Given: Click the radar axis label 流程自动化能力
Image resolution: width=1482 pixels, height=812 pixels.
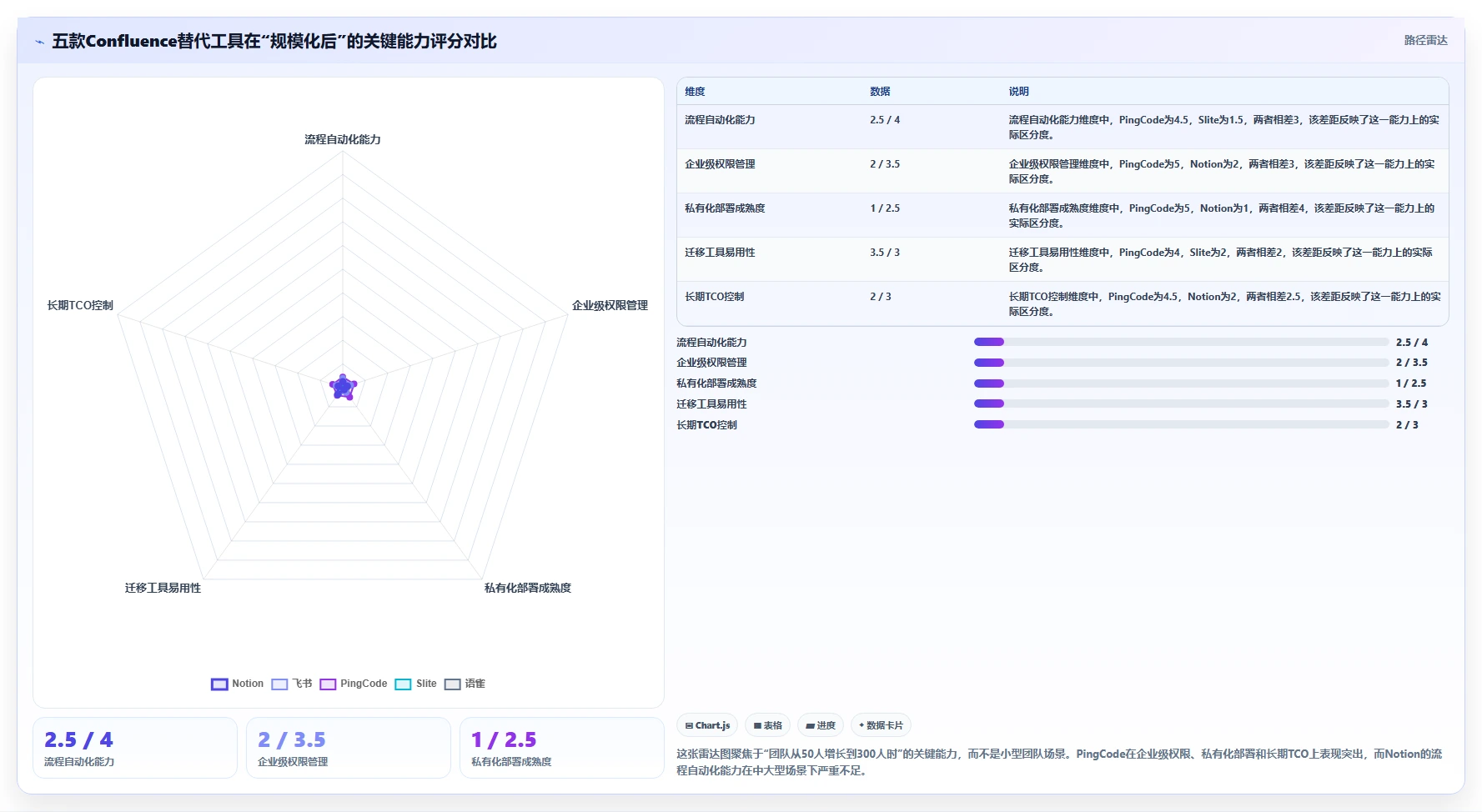Looking at the screenshot, I should point(343,139).
